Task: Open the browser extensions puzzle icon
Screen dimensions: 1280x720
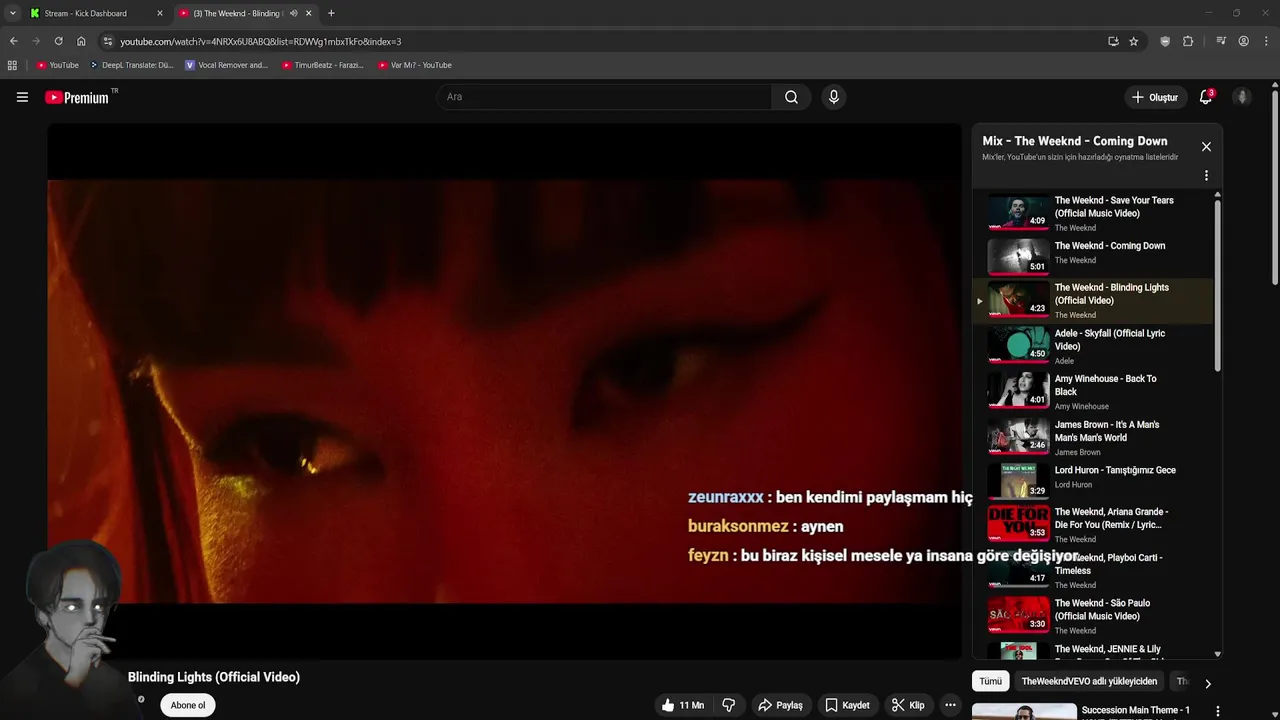Action: coord(1188,41)
